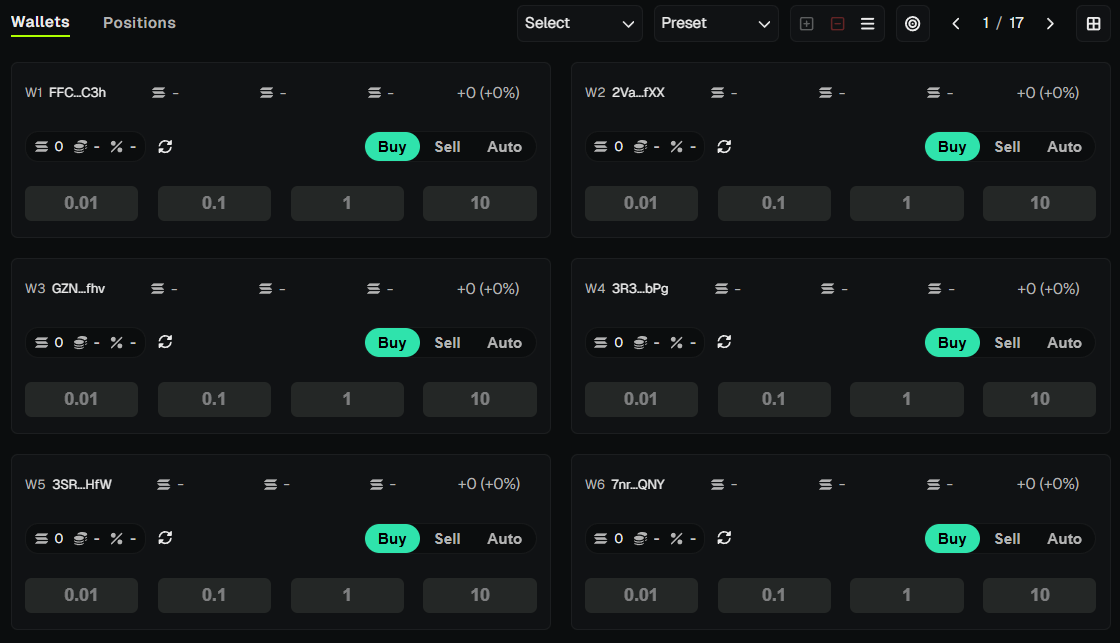Click the red minus-square remove icon
The image size is (1120, 643).
click(x=837, y=24)
